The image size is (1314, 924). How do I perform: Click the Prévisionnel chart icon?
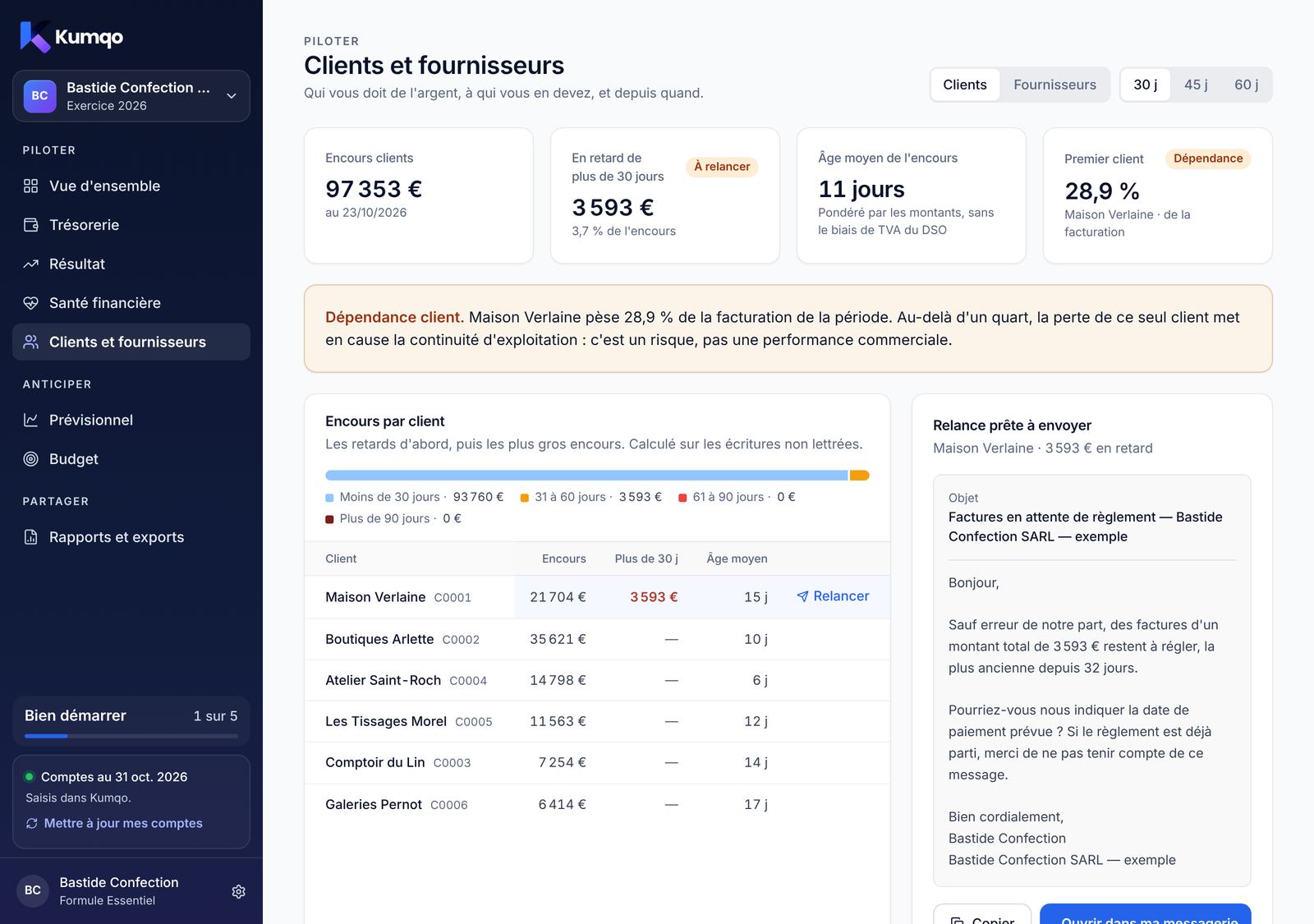pyautogui.click(x=31, y=420)
